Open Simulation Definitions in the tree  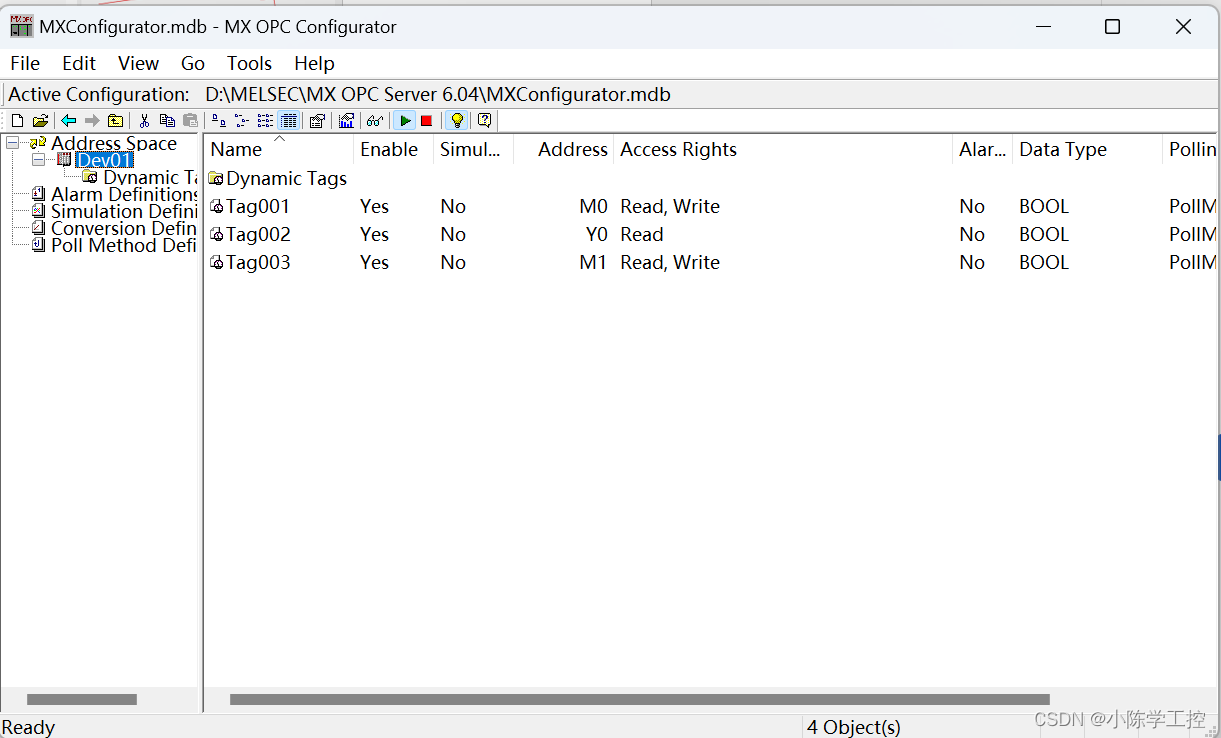124,211
